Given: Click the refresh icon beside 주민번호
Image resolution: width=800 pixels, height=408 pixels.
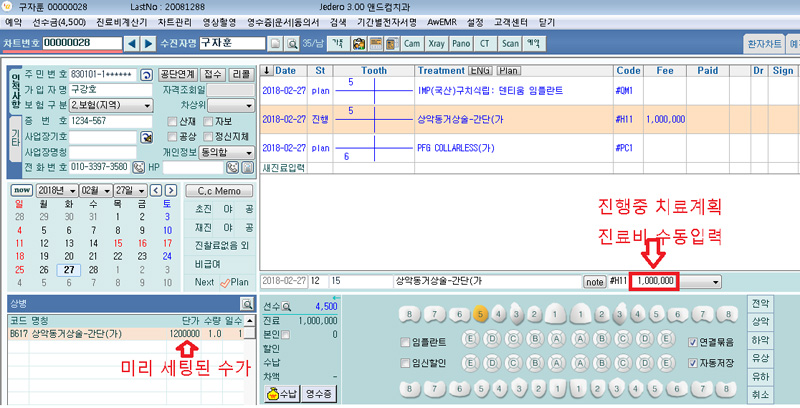Looking at the screenshot, I should pyautogui.click(x=147, y=75).
